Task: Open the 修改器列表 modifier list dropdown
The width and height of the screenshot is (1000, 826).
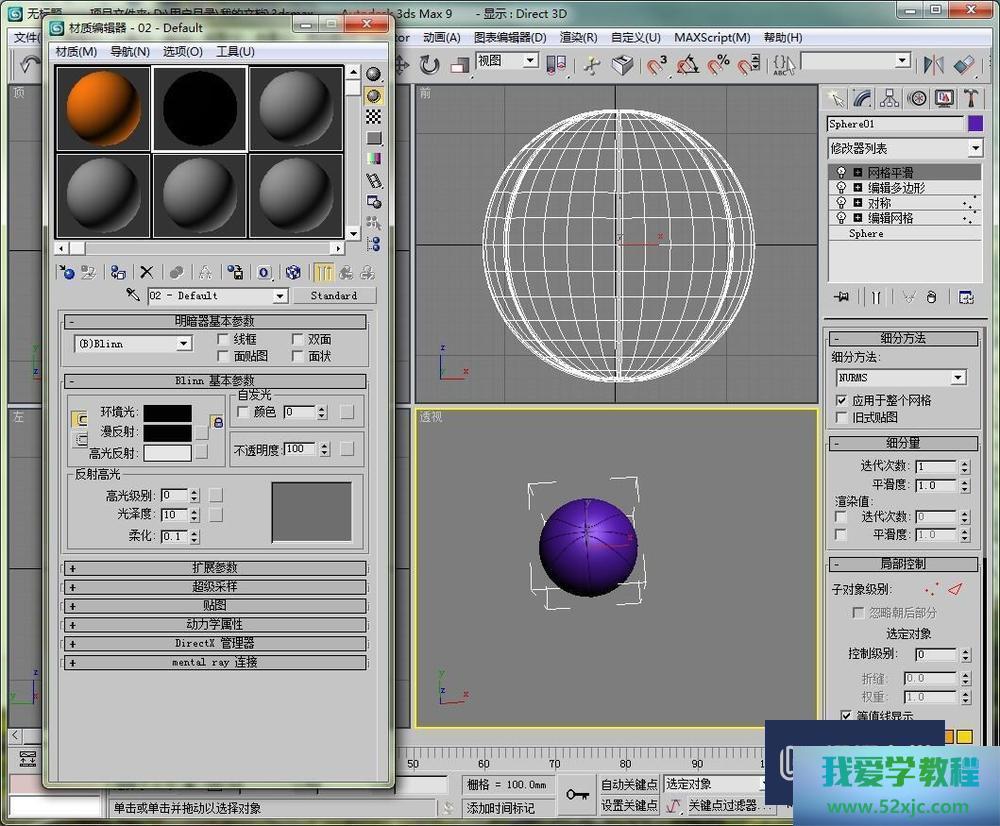Action: tap(975, 148)
